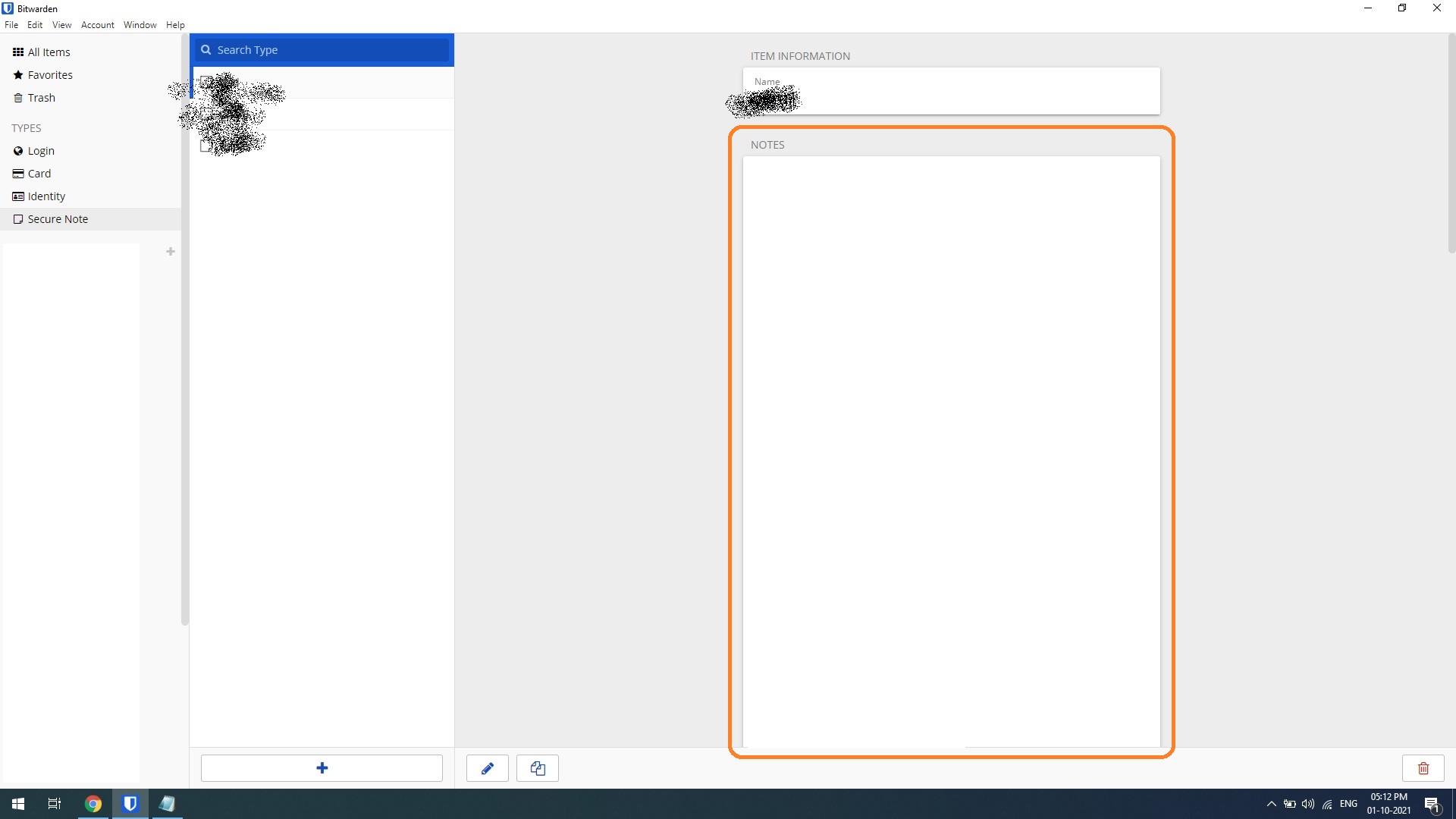Open the Account menu
Viewport: 1456px width, 819px height.
click(98, 25)
